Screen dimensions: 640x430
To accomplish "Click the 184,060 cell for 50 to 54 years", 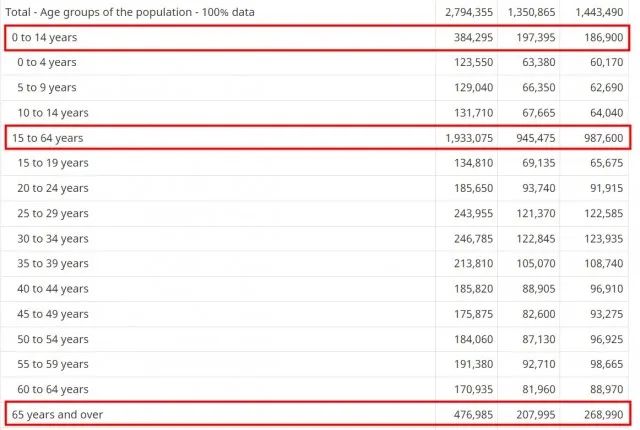I will (473, 340).
